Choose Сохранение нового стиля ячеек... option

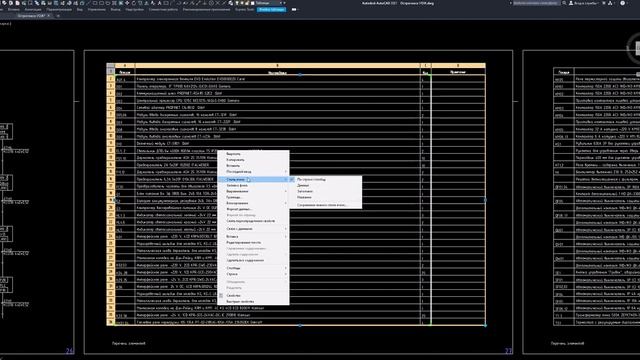[x=325, y=205]
